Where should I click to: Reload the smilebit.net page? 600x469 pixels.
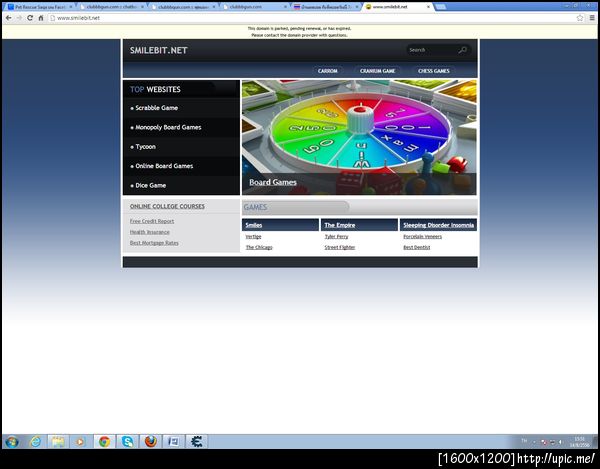(x=30, y=18)
